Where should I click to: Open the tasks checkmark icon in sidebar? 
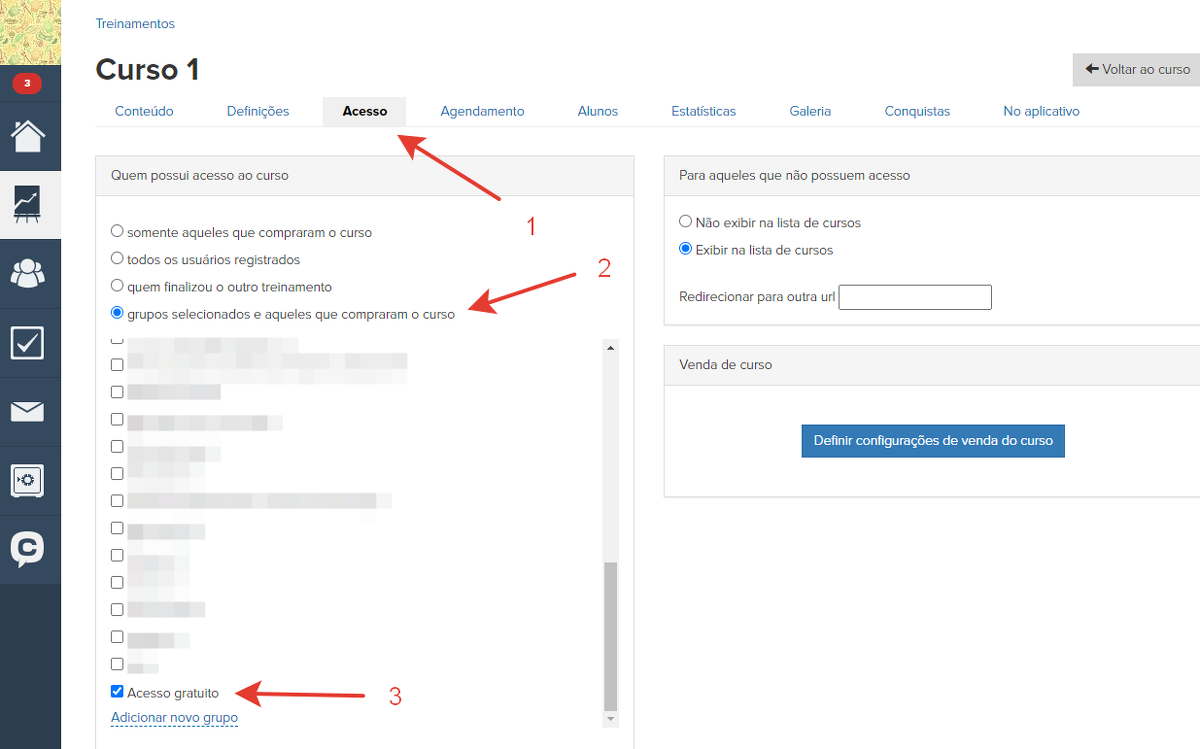28,342
